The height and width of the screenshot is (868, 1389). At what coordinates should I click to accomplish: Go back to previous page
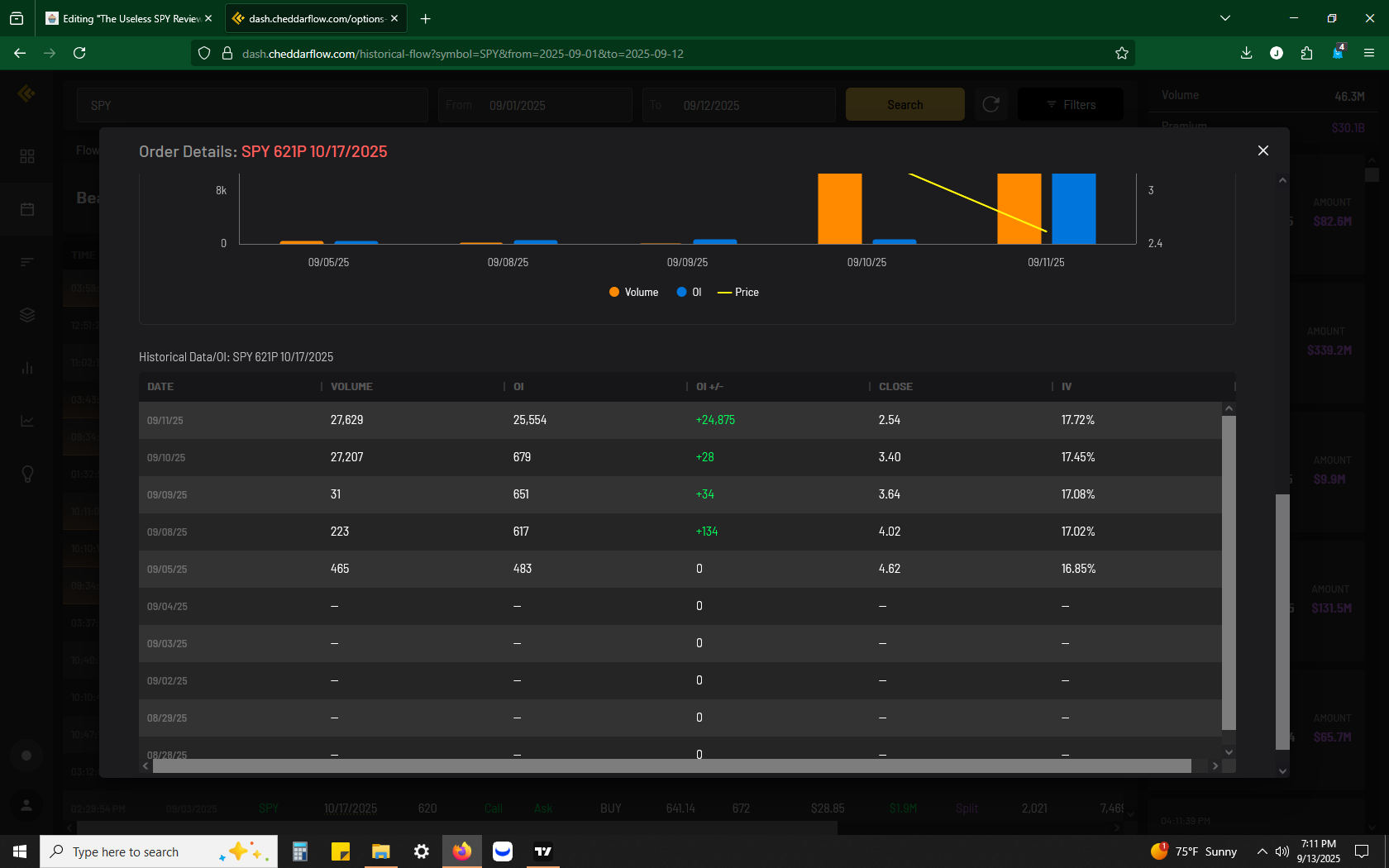click(x=20, y=53)
